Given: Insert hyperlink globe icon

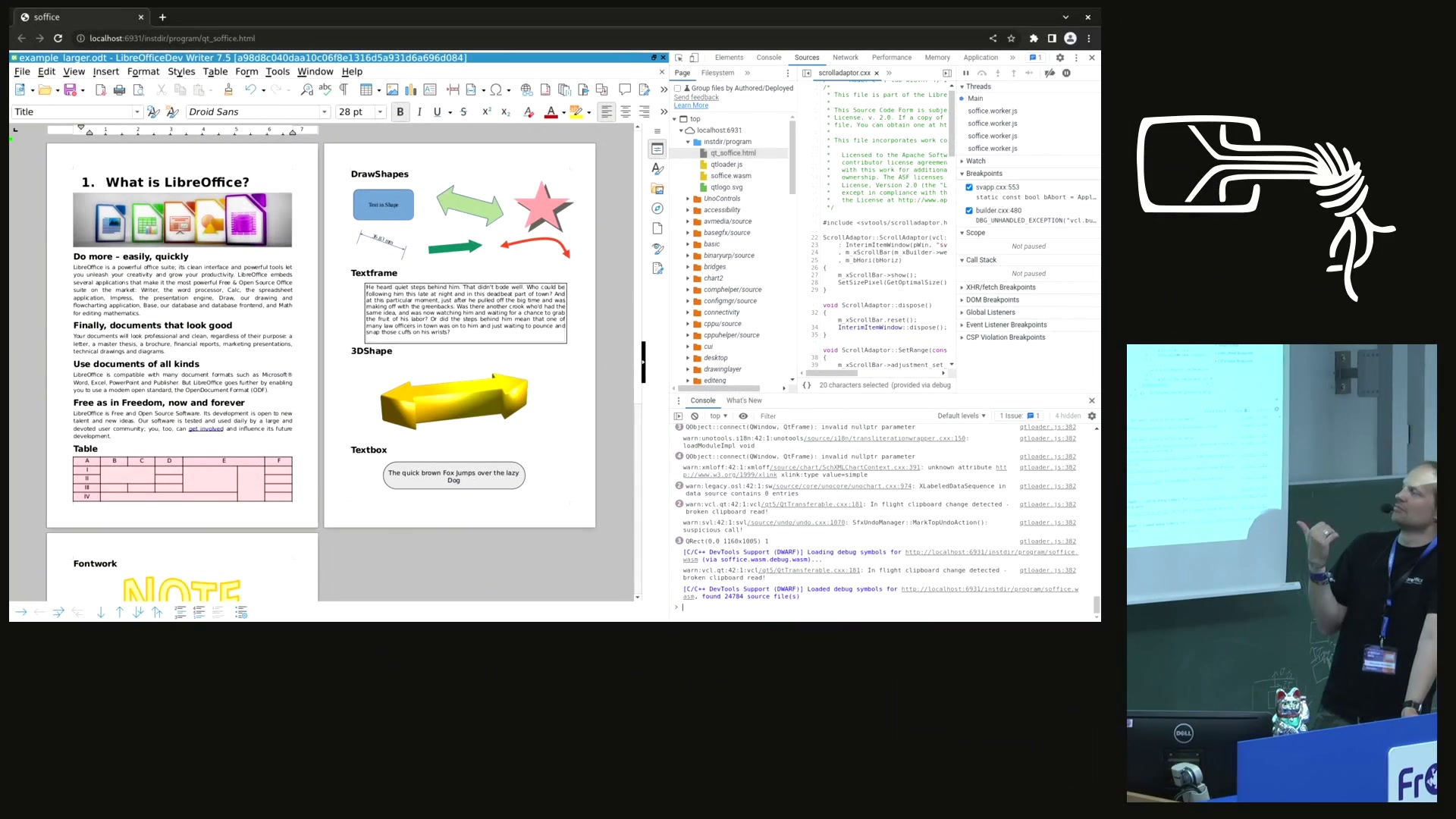Looking at the screenshot, I should click(x=526, y=90).
